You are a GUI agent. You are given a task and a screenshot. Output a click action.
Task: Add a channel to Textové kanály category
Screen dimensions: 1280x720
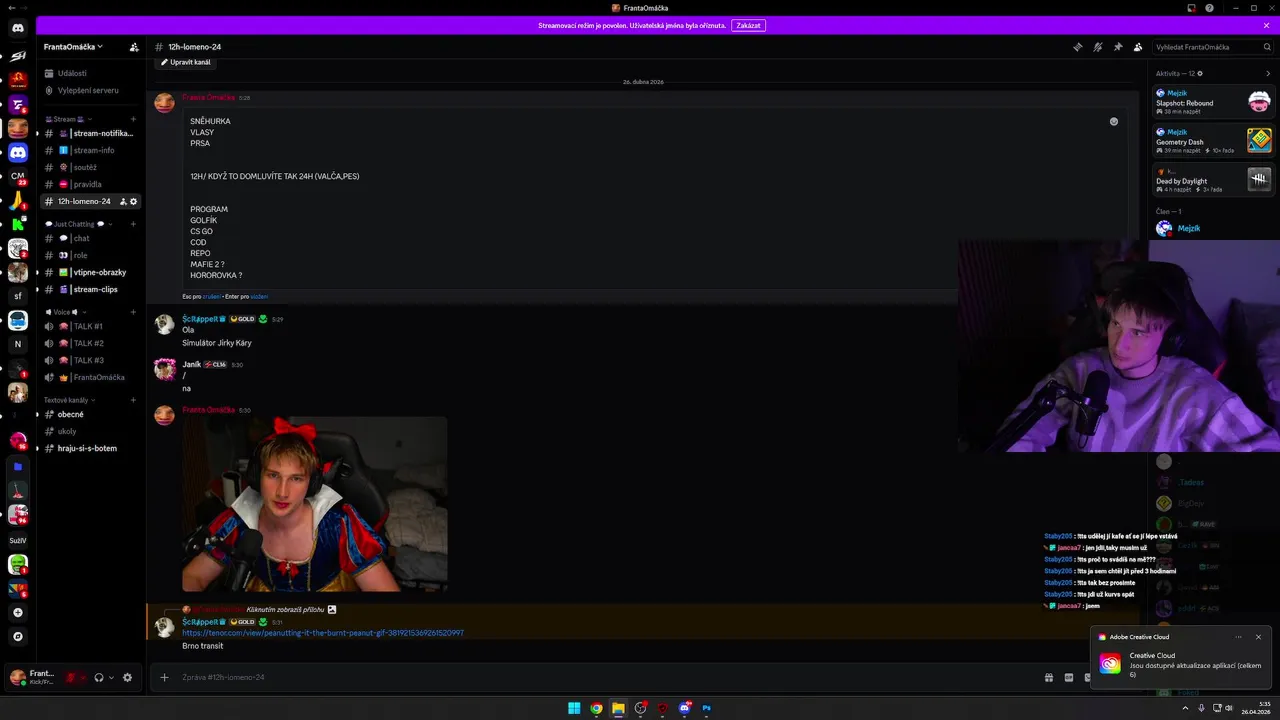point(133,400)
